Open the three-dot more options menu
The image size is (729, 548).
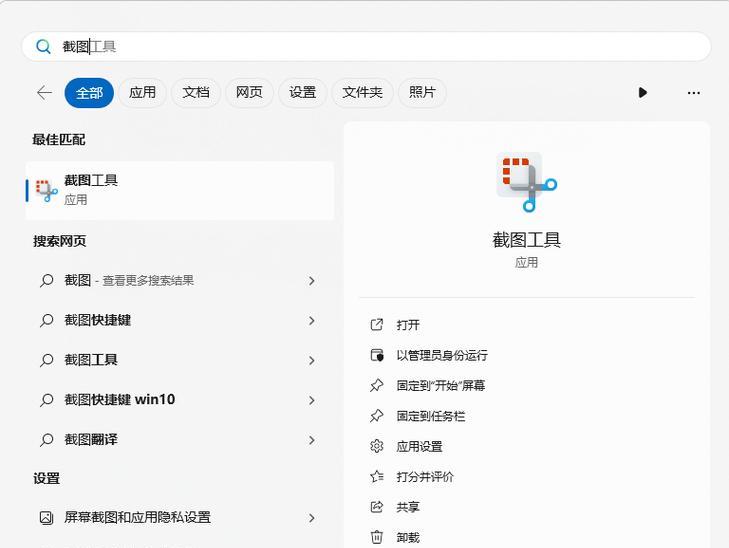tap(694, 93)
